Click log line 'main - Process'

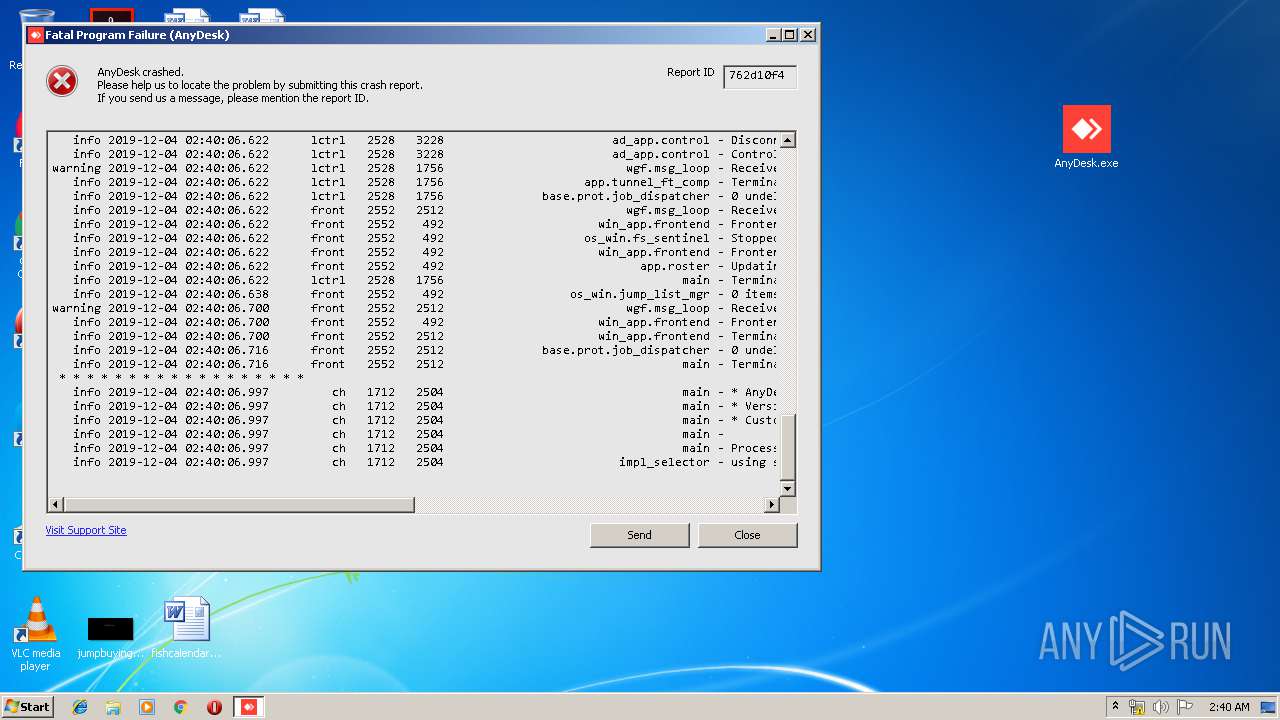414,448
